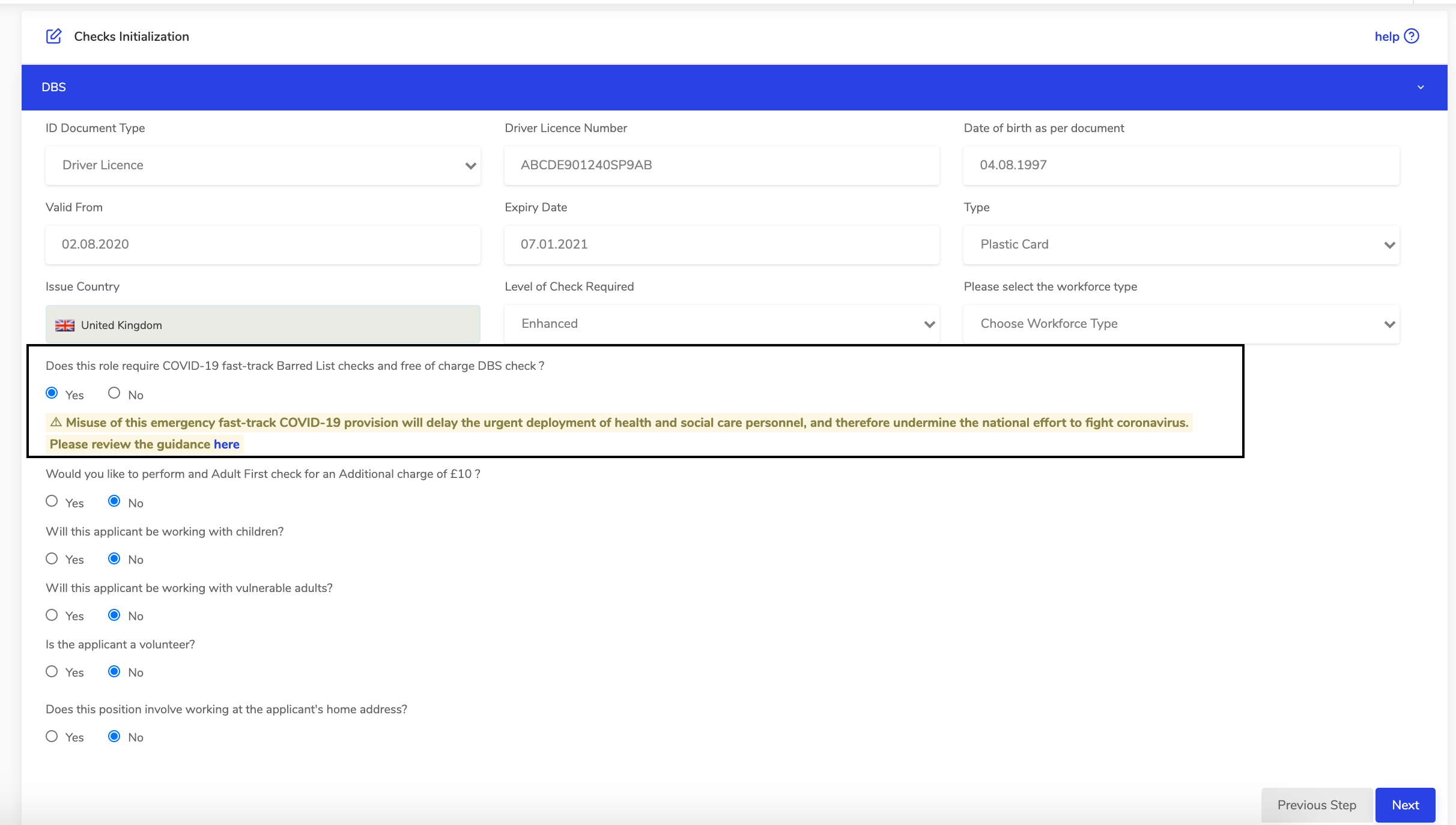Enable Yes for working with children
The image size is (1456, 825).
(52, 559)
